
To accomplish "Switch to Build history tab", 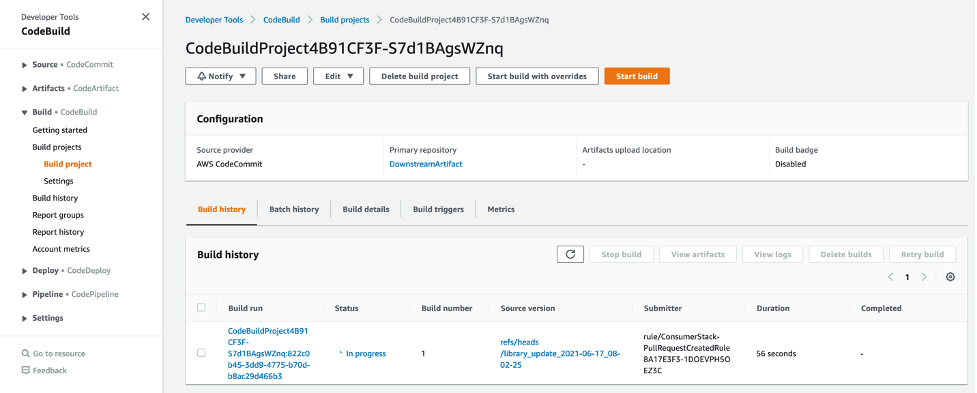I will pyautogui.click(x=221, y=209).
